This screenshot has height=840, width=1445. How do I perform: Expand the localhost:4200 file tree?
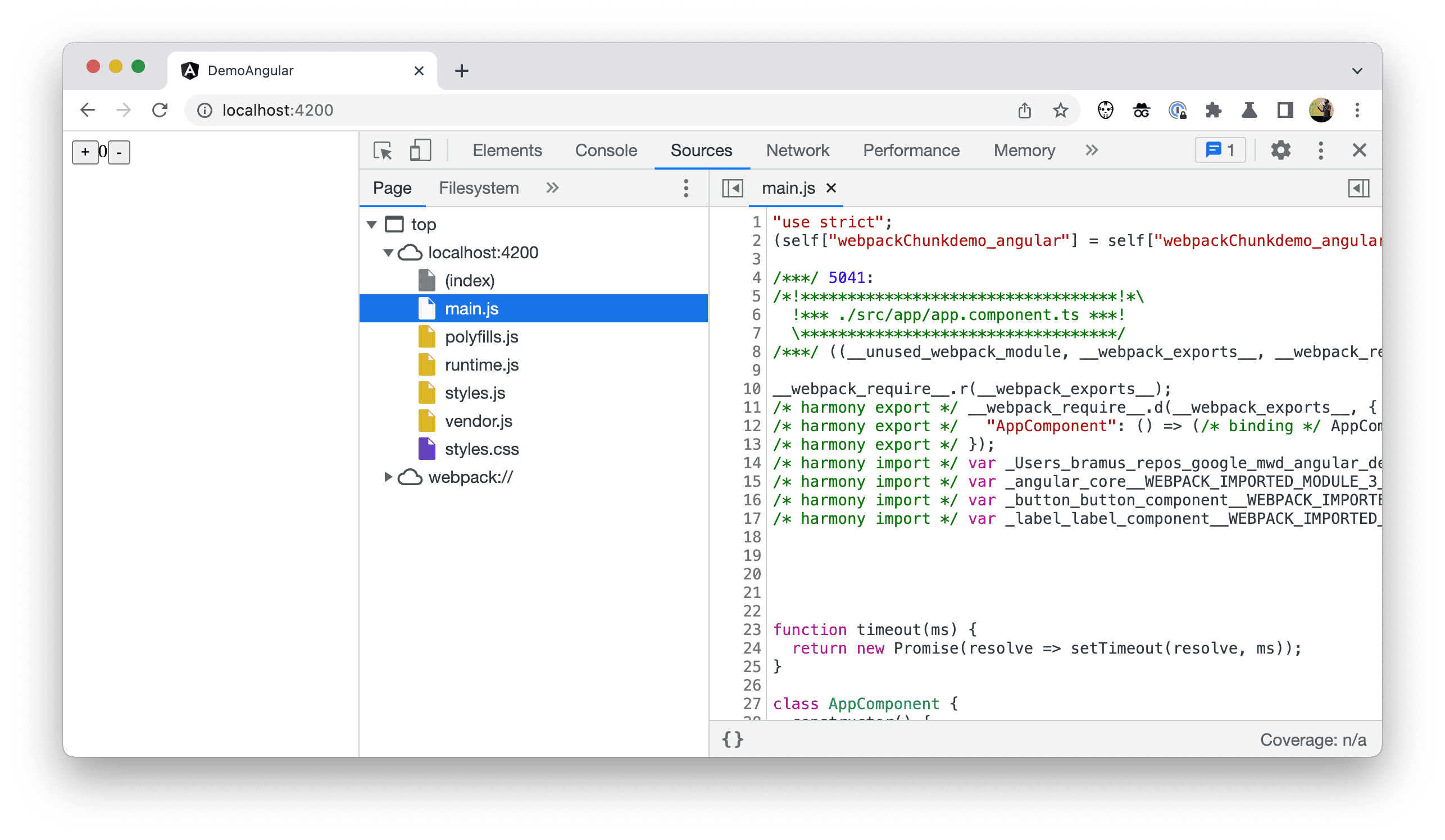click(388, 253)
